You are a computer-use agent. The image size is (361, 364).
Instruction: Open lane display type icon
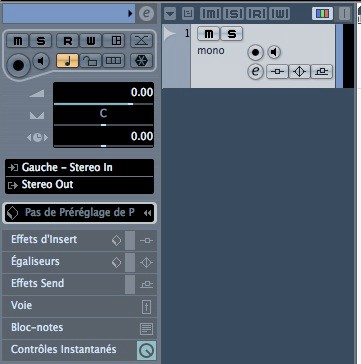pyautogui.click(x=113, y=61)
